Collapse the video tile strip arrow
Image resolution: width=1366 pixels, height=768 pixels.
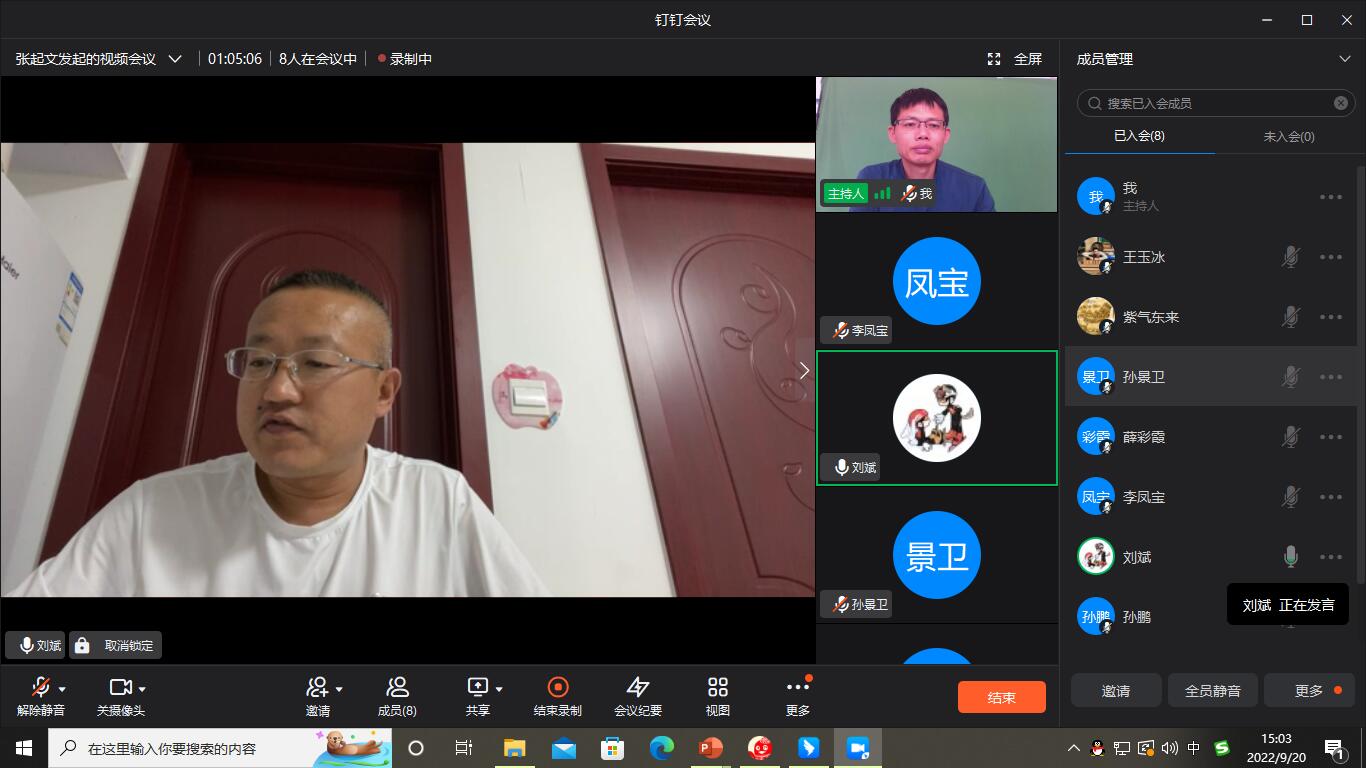tap(804, 371)
